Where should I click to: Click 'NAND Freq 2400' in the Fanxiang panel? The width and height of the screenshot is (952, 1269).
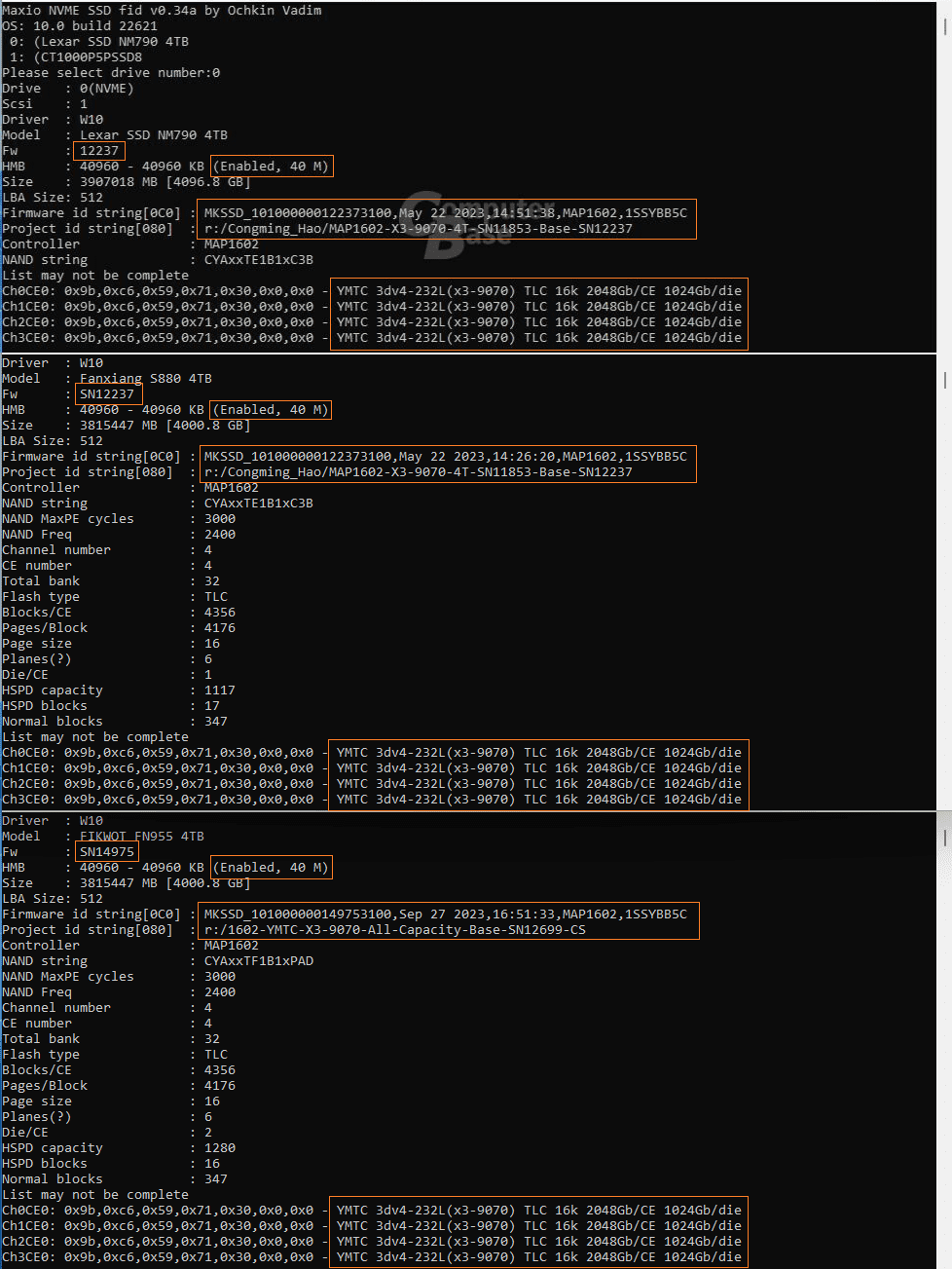119,535
